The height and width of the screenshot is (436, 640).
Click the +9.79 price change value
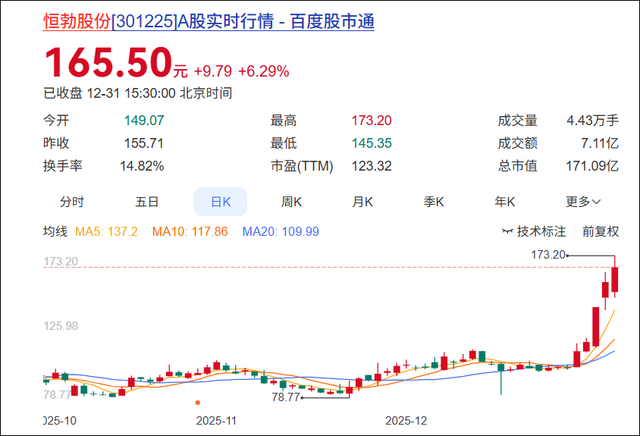coord(213,71)
